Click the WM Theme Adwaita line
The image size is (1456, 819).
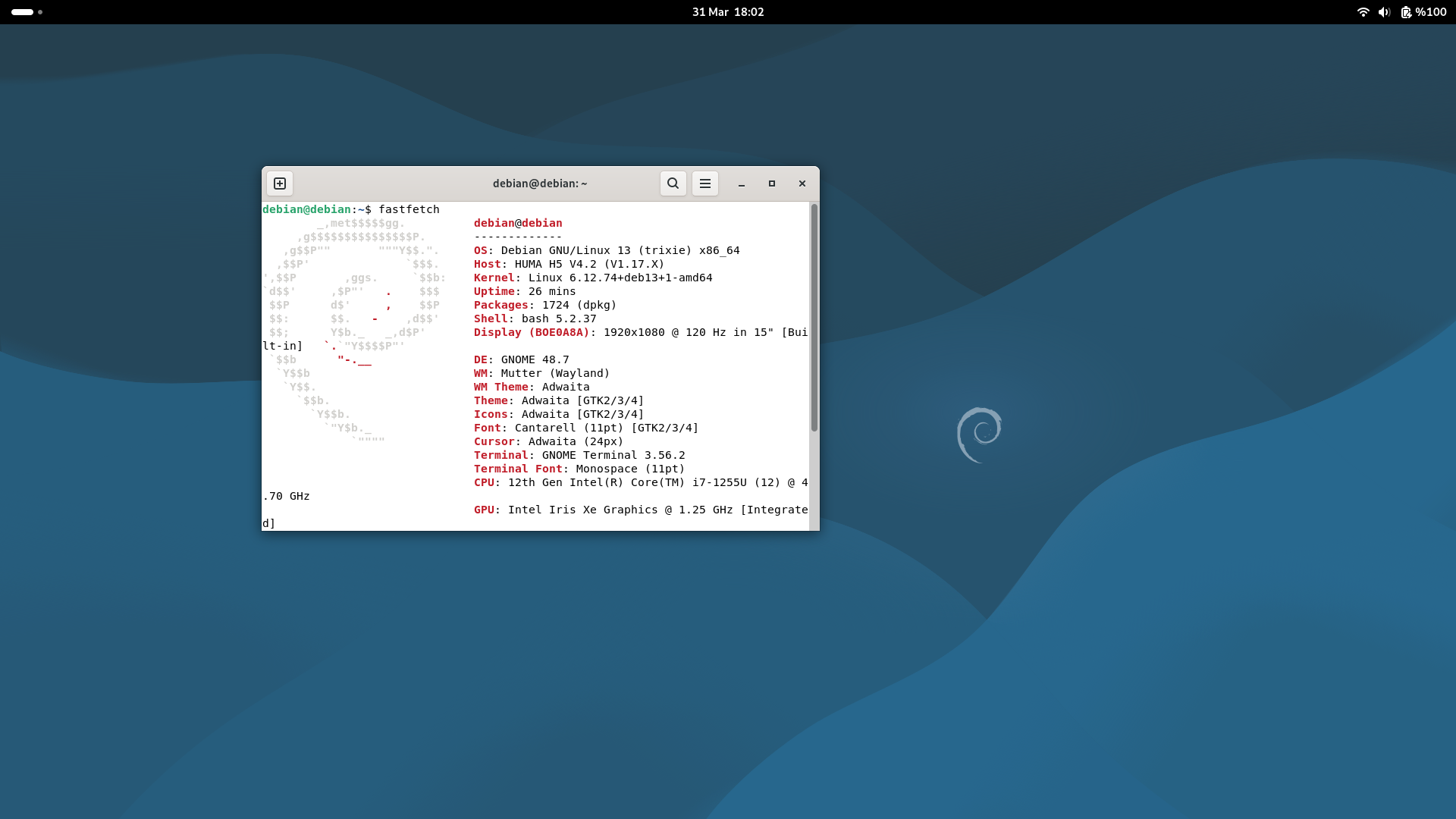click(532, 387)
